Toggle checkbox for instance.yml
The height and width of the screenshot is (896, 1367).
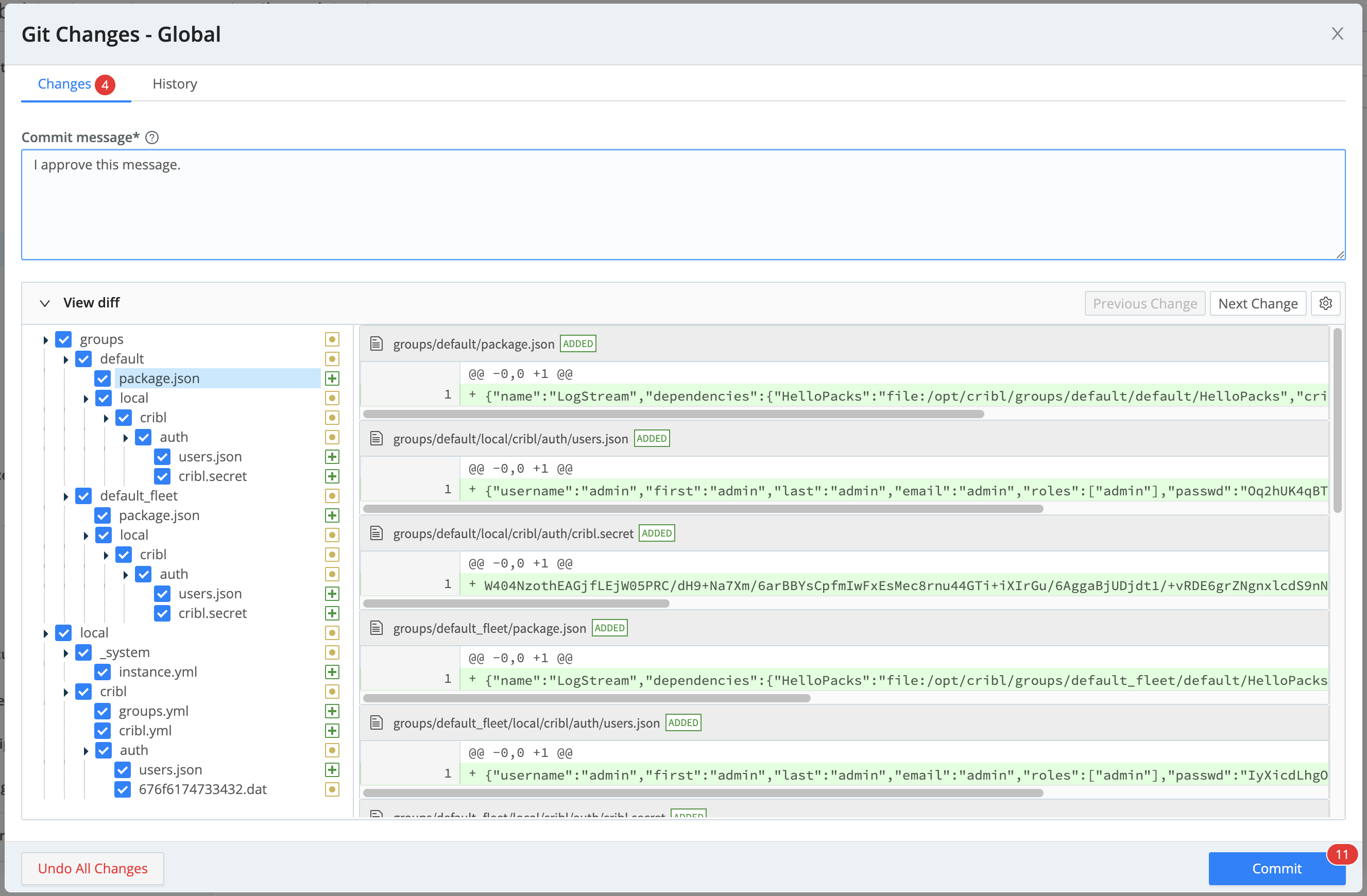(x=103, y=672)
